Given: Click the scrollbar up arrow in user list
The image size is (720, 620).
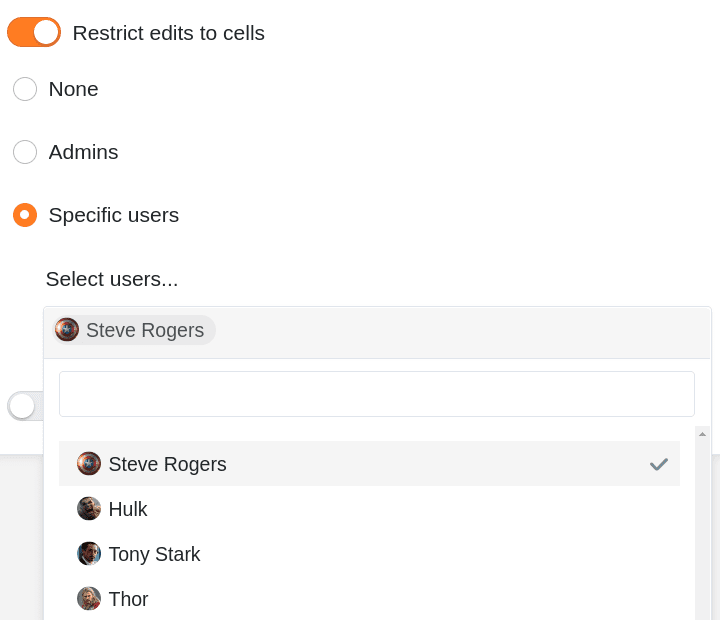Looking at the screenshot, I should coord(702,434).
